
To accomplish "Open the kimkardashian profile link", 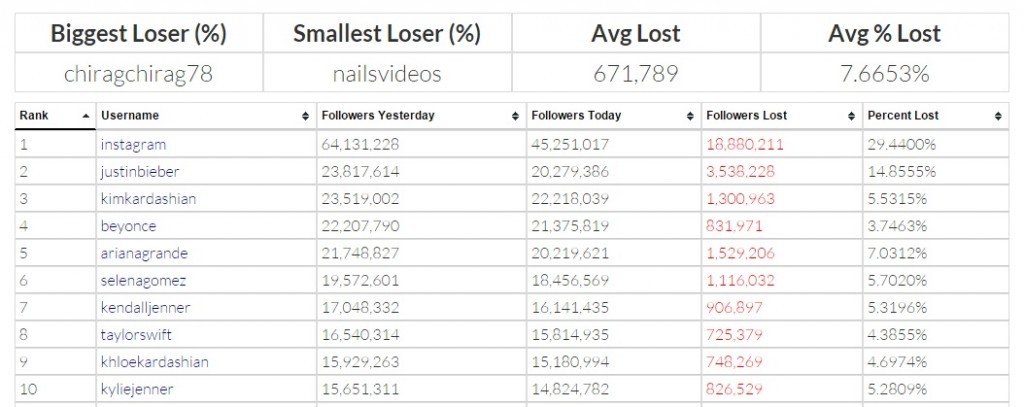I will tap(148, 199).
